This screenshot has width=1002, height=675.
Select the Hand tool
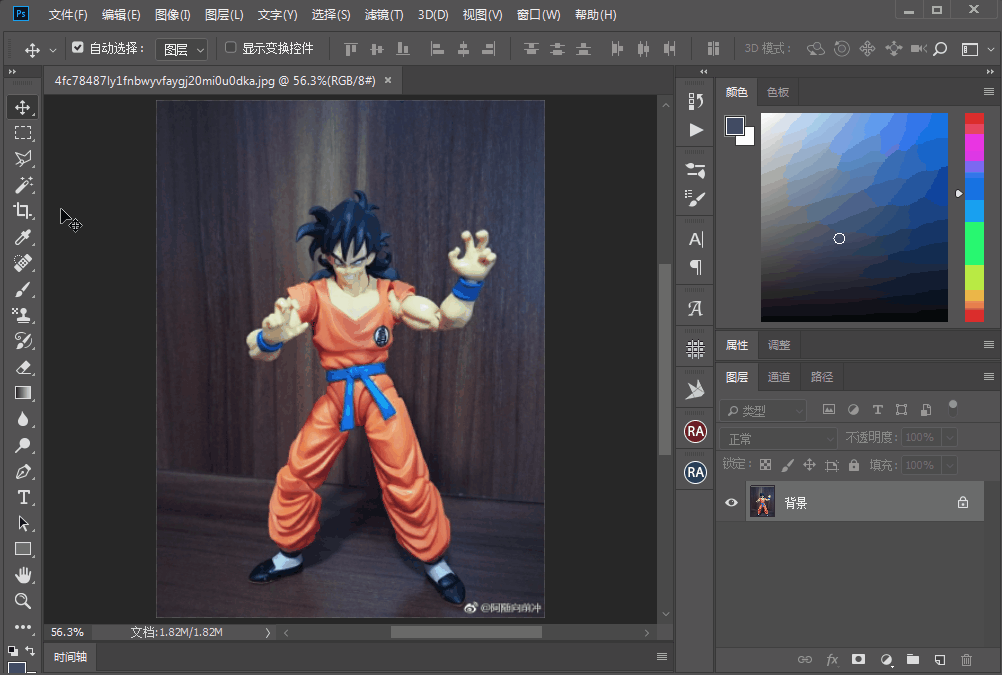coord(23,575)
